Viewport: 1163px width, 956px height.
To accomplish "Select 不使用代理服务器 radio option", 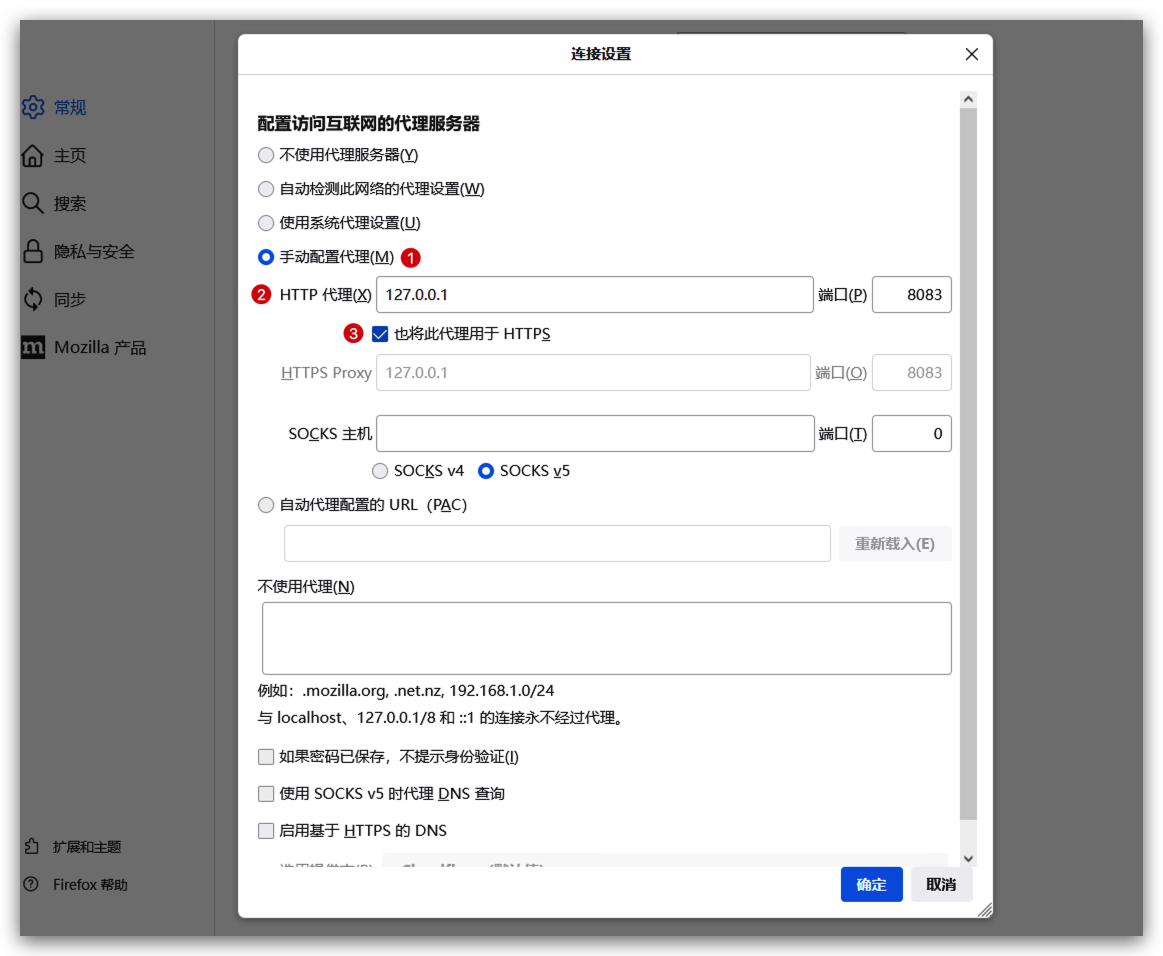I will coord(266,155).
